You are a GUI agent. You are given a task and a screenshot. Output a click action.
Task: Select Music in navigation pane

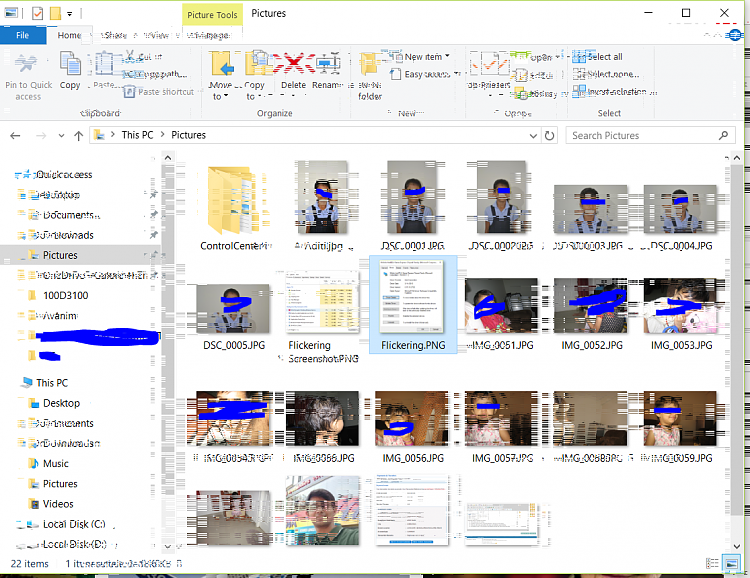tap(55, 463)
